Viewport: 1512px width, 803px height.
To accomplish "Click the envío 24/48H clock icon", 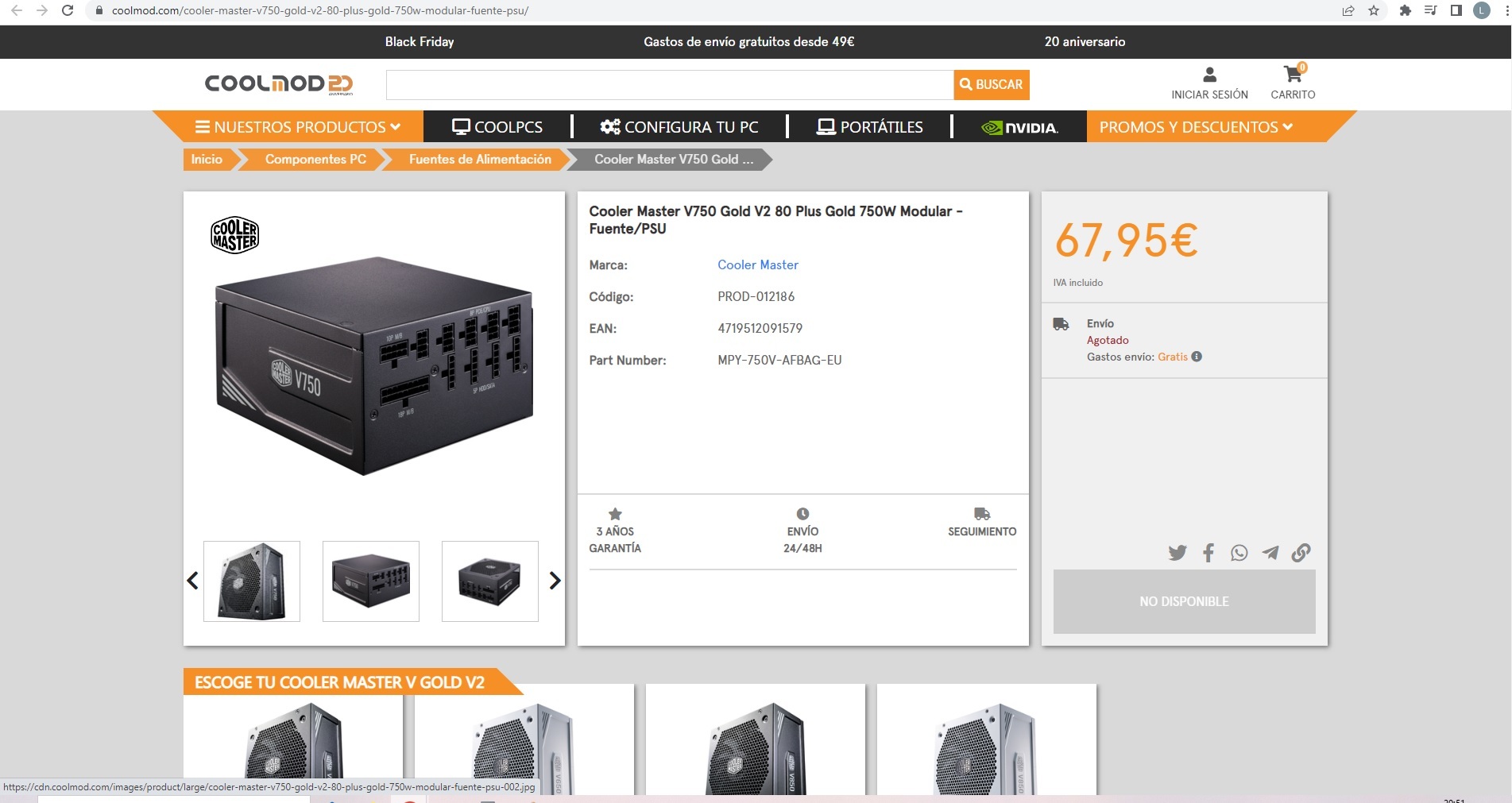I will [x=802, y=514].
